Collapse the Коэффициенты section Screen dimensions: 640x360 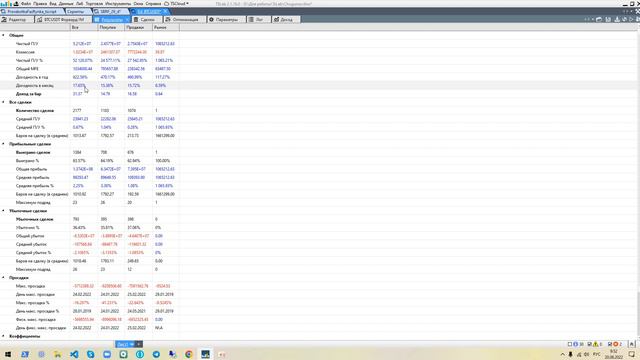(x=3, y=336)
